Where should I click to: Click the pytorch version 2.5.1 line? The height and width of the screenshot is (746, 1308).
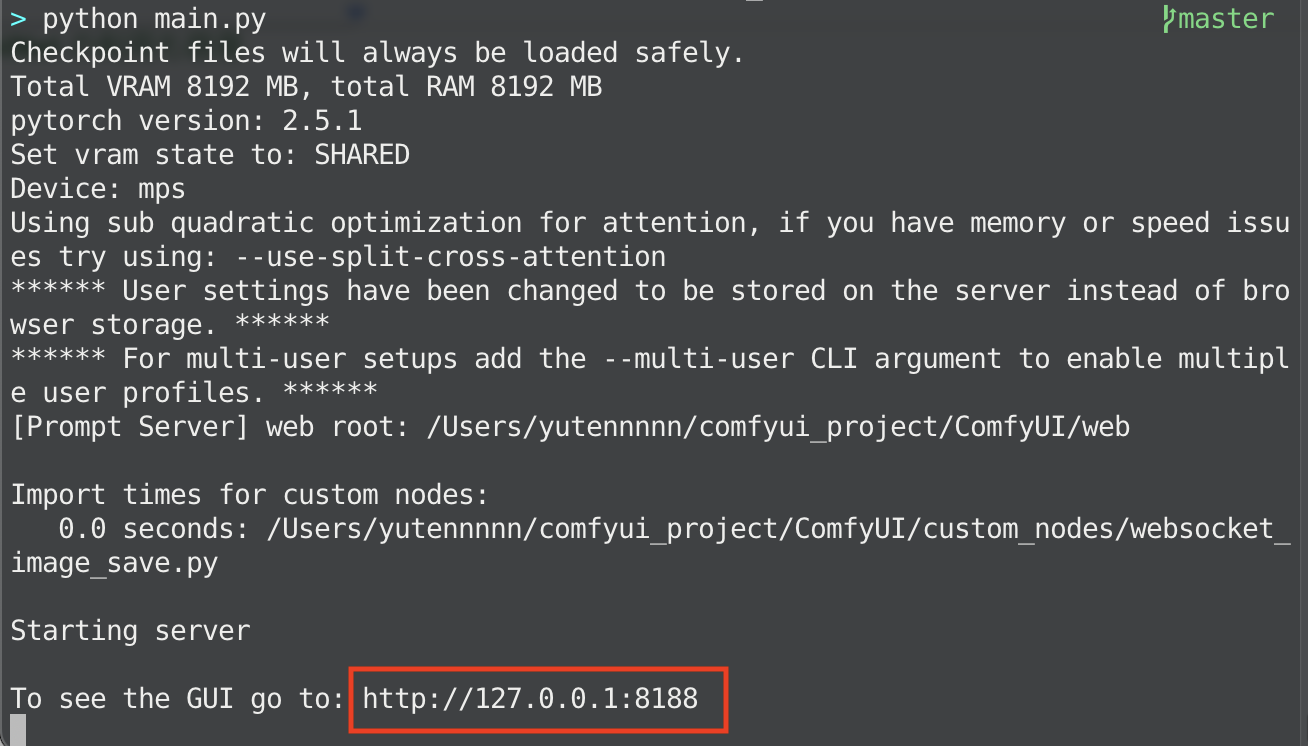186,121
